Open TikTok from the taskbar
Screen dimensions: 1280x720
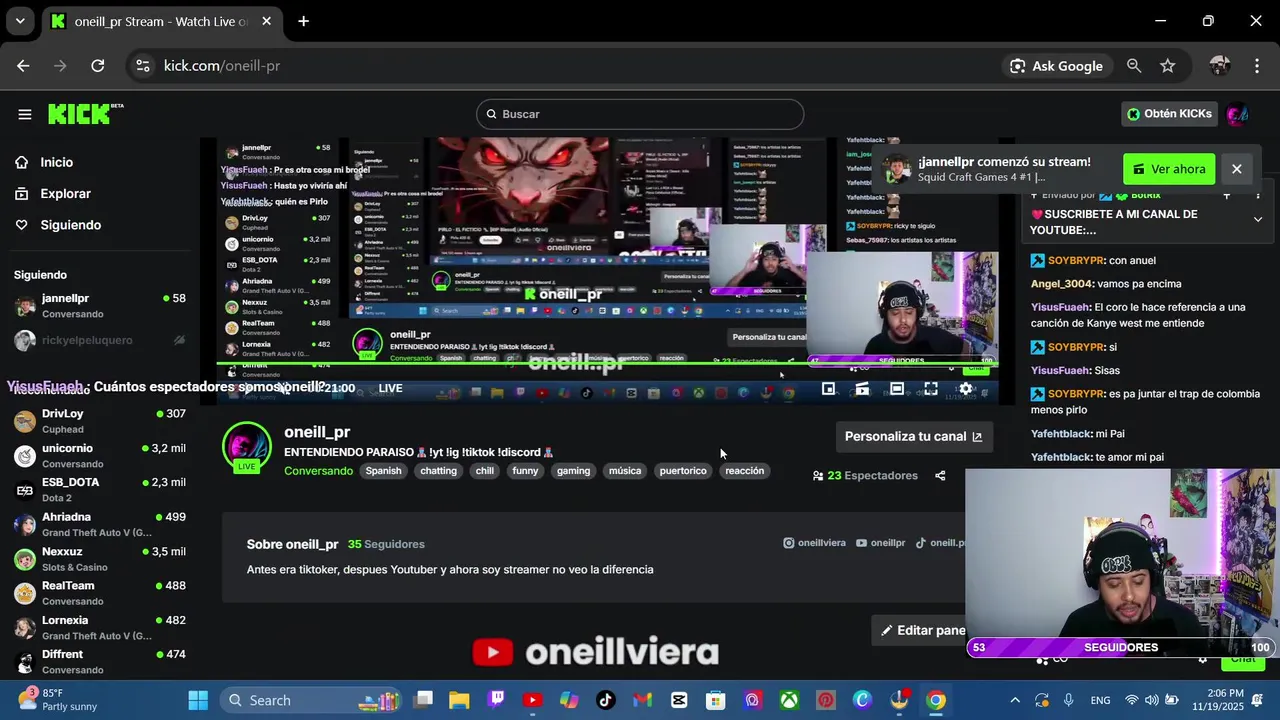tap(606, 700)
